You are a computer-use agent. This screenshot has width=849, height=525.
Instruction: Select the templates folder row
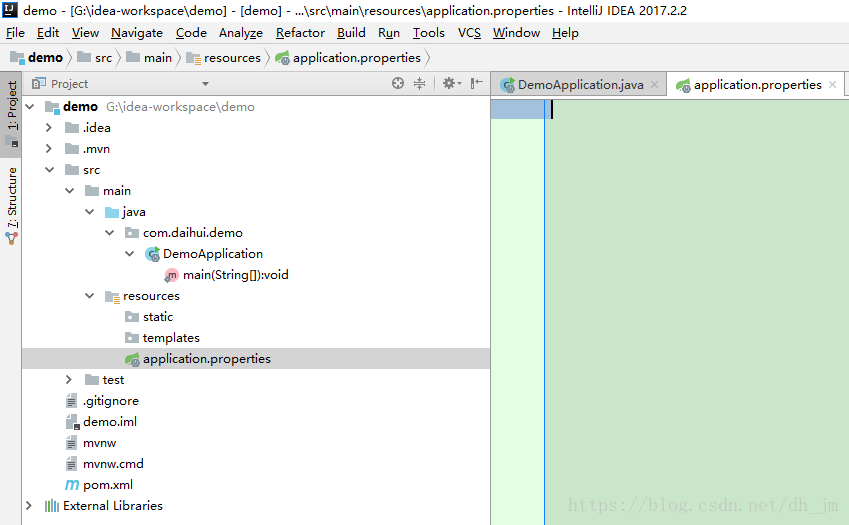click(256, 338)
